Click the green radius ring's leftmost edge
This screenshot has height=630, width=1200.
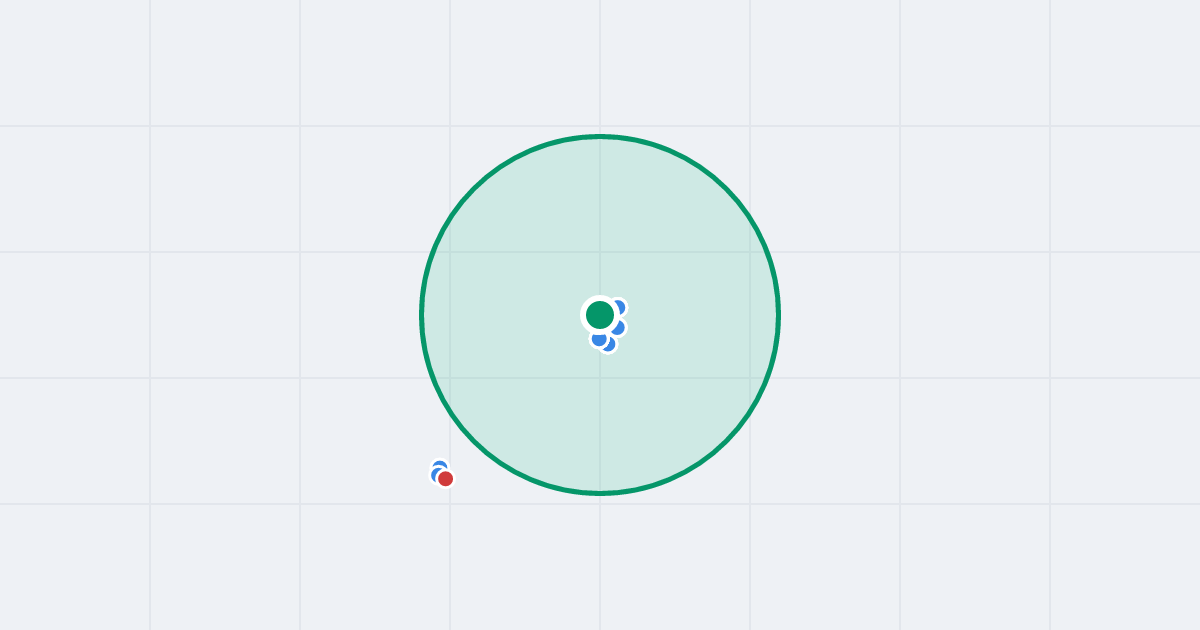422,315
